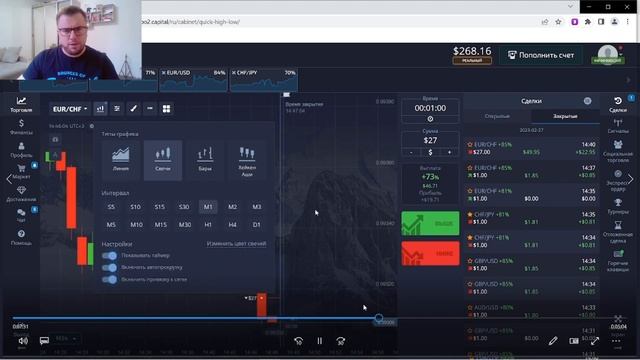Open the Помощь question mark icon
Viewport: 640px width, 360px height.
tap(21, 237)
